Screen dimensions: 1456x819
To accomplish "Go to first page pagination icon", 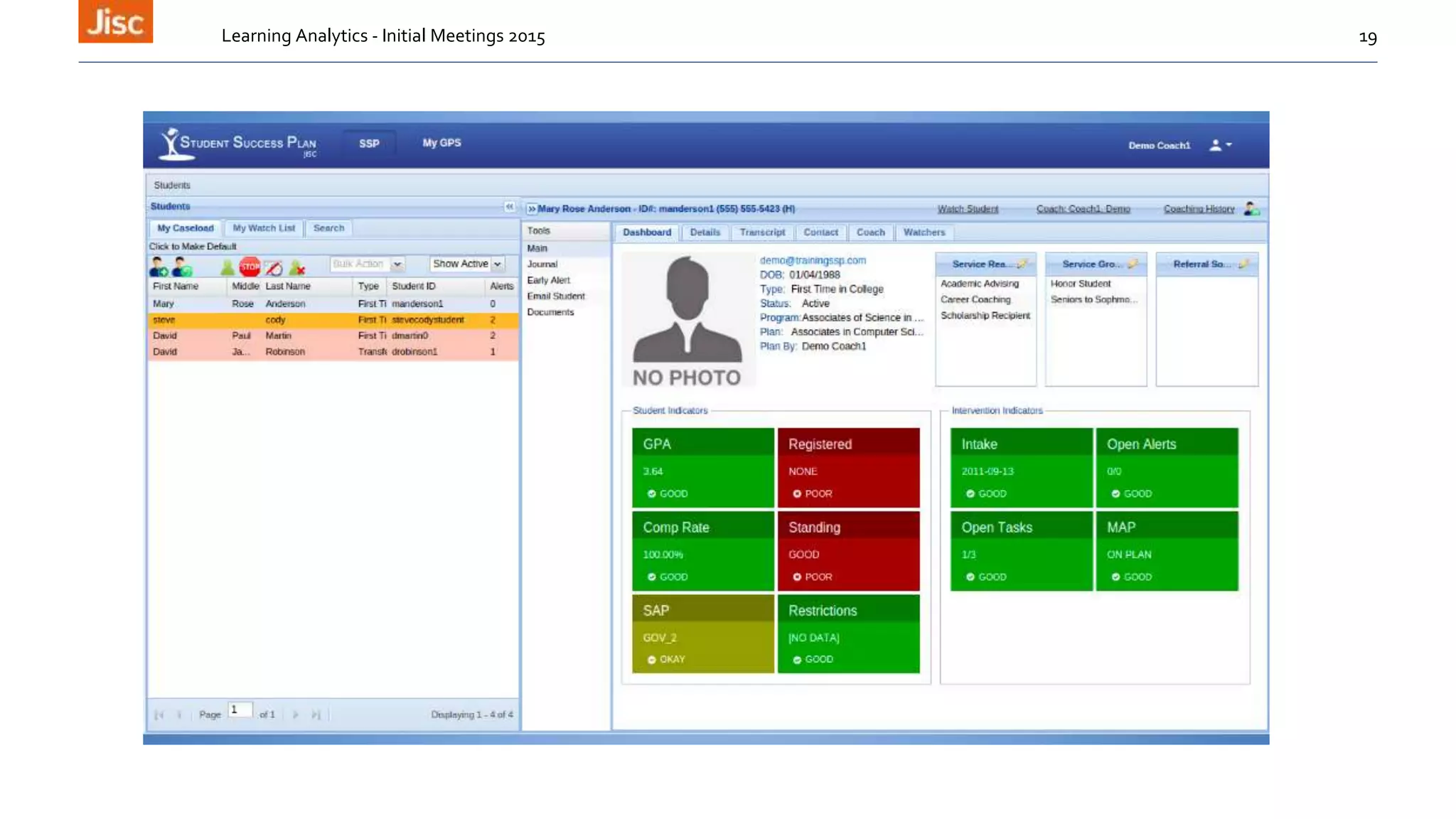I will (x=159, y=714).
